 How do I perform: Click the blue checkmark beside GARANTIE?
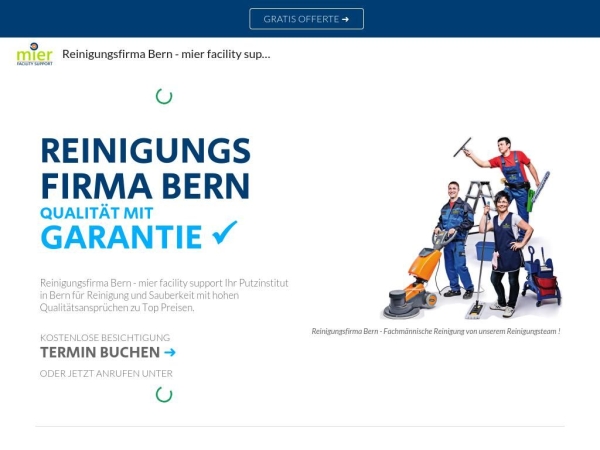226,234
